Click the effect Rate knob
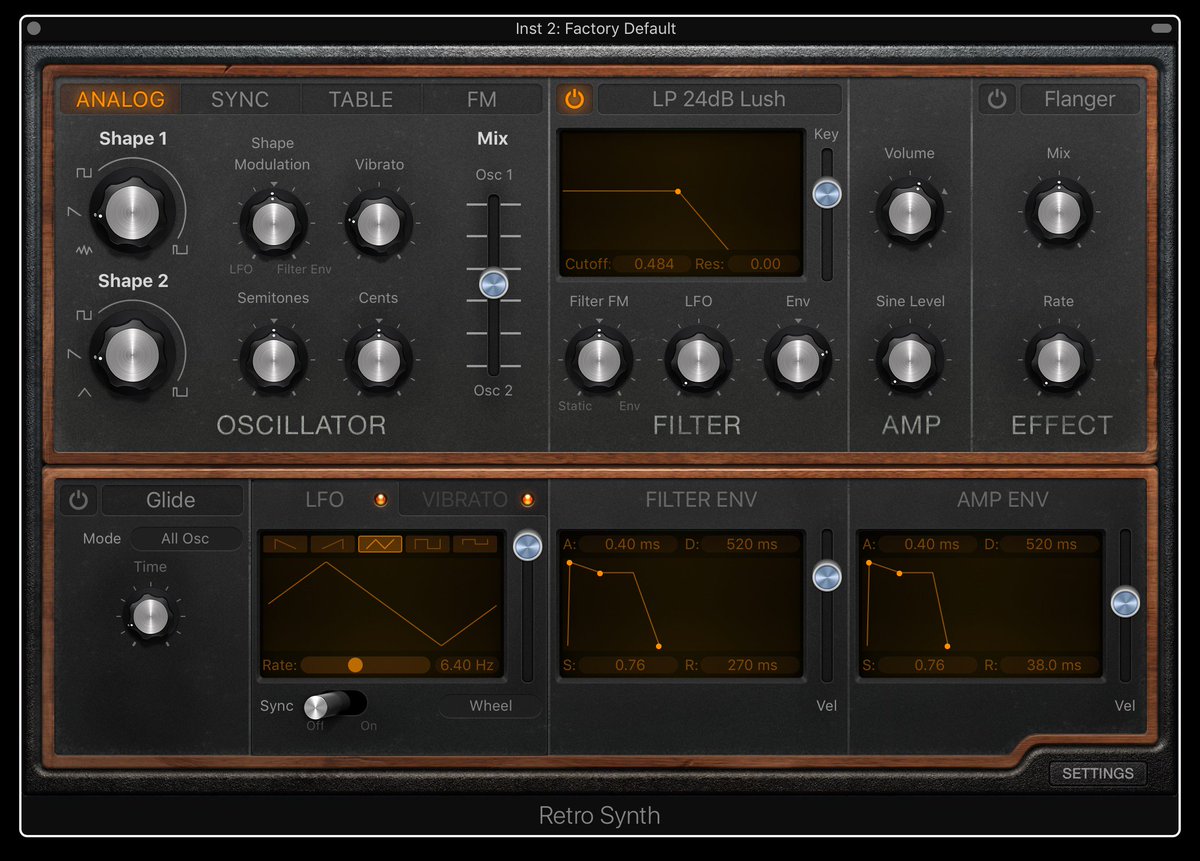 tap(1058, 359)
